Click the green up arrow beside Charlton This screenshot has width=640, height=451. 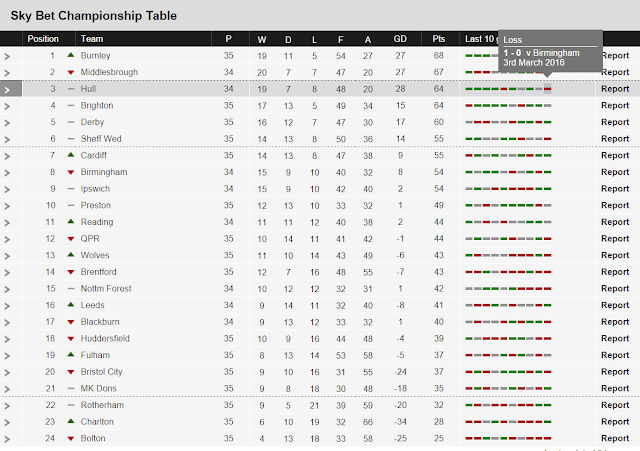click(x=71, y=421)
